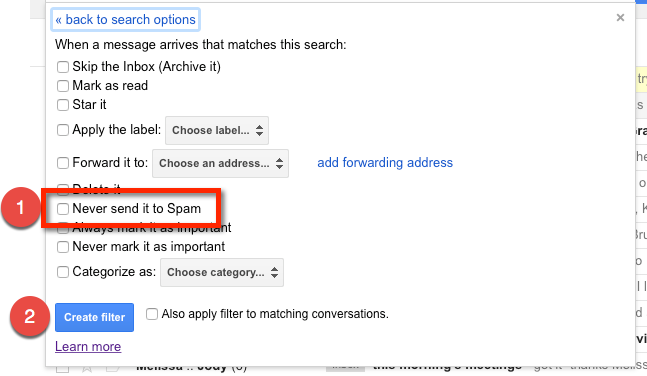Toggle 'Apply the label' checkbox
The width and height of the screenshot is (647, 376).
63,130
